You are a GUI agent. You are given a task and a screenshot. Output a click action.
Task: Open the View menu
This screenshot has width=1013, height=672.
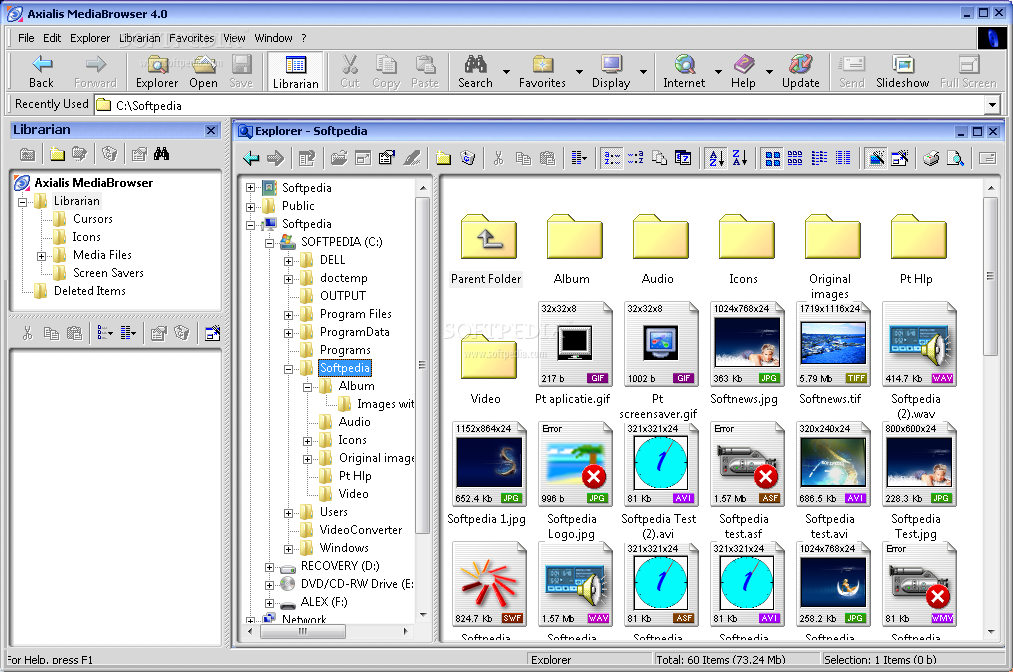235,38
